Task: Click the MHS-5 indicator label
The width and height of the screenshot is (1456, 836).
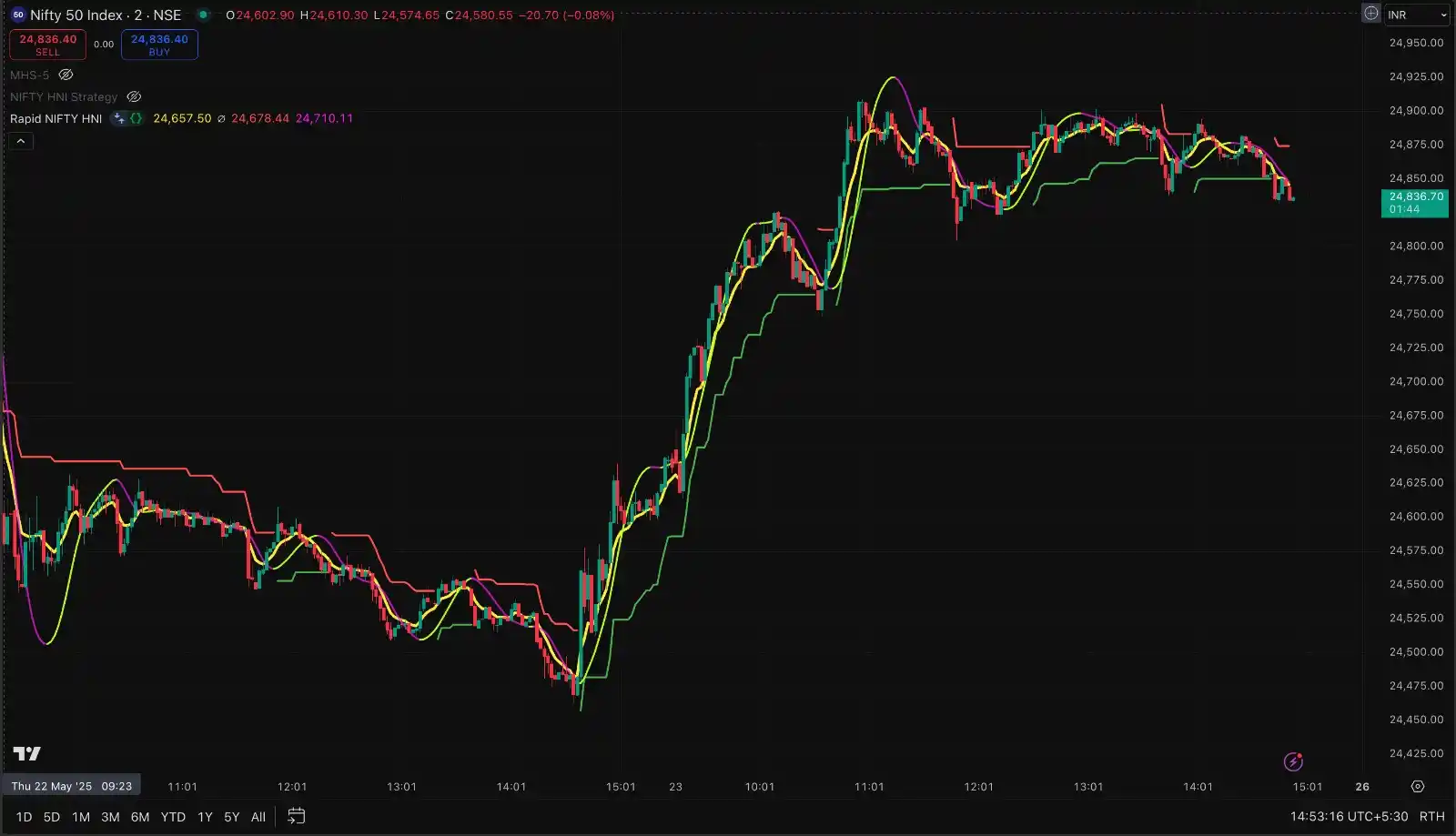Action: pos(29,75)
